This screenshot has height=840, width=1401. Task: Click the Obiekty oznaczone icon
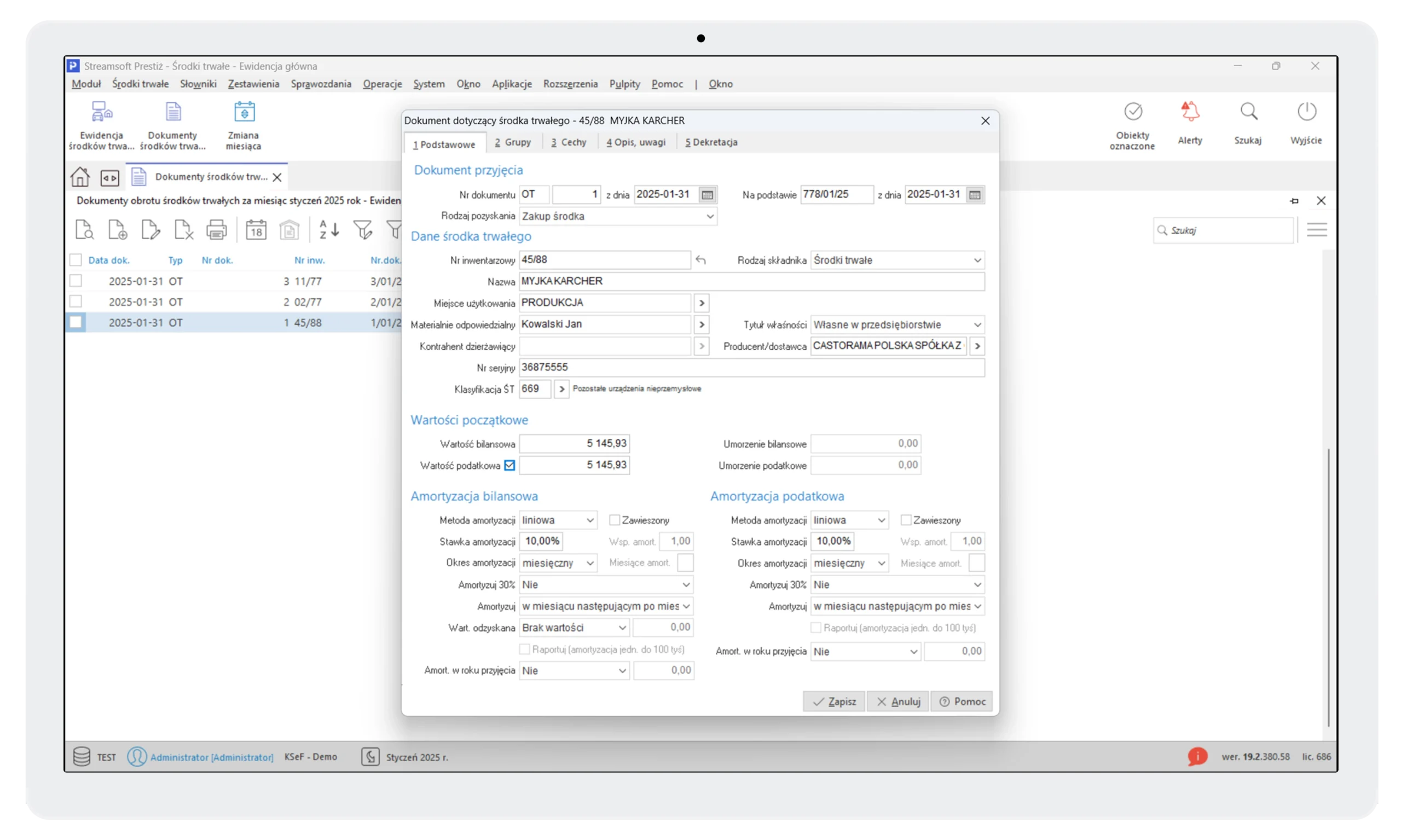1133,112
